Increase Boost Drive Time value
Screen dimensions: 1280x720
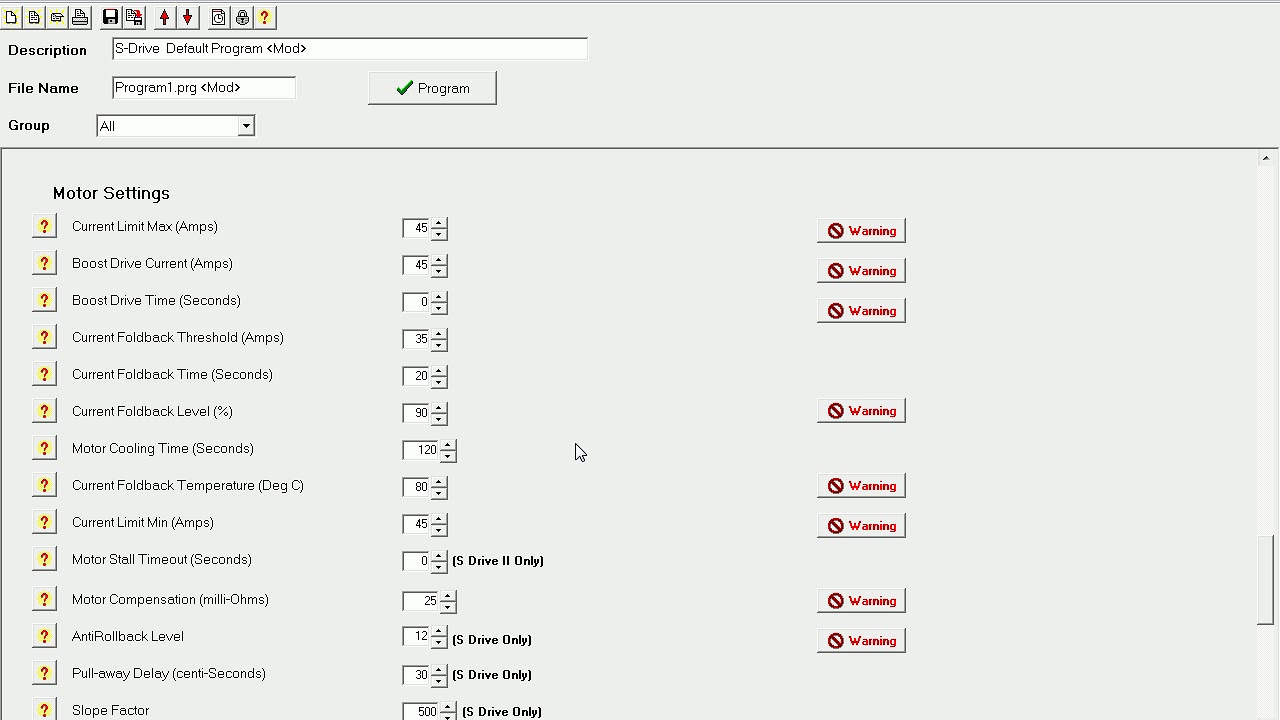(439, 297)
